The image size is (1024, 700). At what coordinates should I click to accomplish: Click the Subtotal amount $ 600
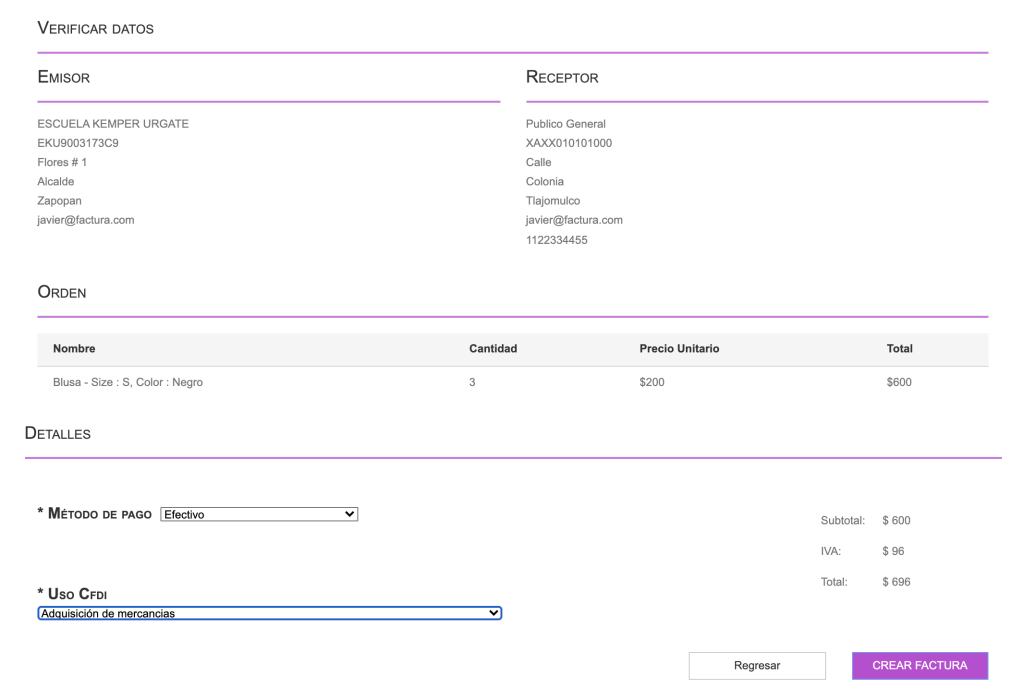(x=896, y=520)
